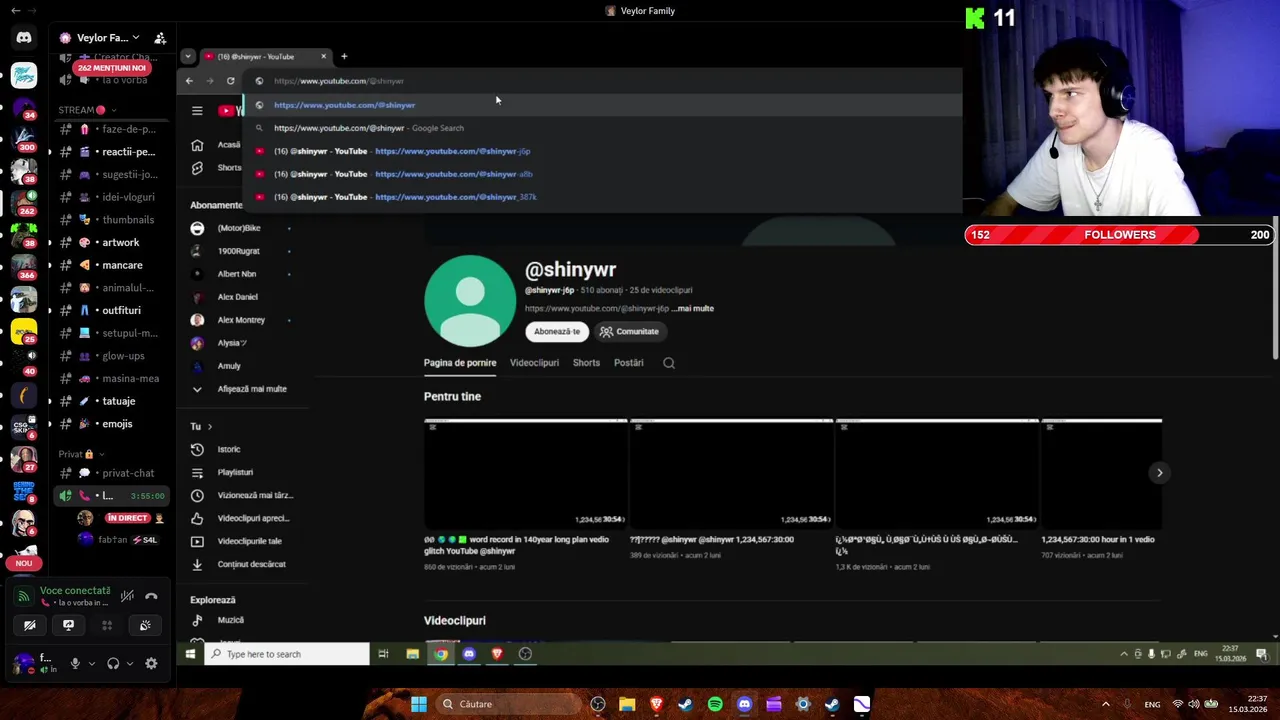This screenshot has width=1280, height=720.
Task: Click the Discord noise suppression icon
Action: click(x=127, y=596)
